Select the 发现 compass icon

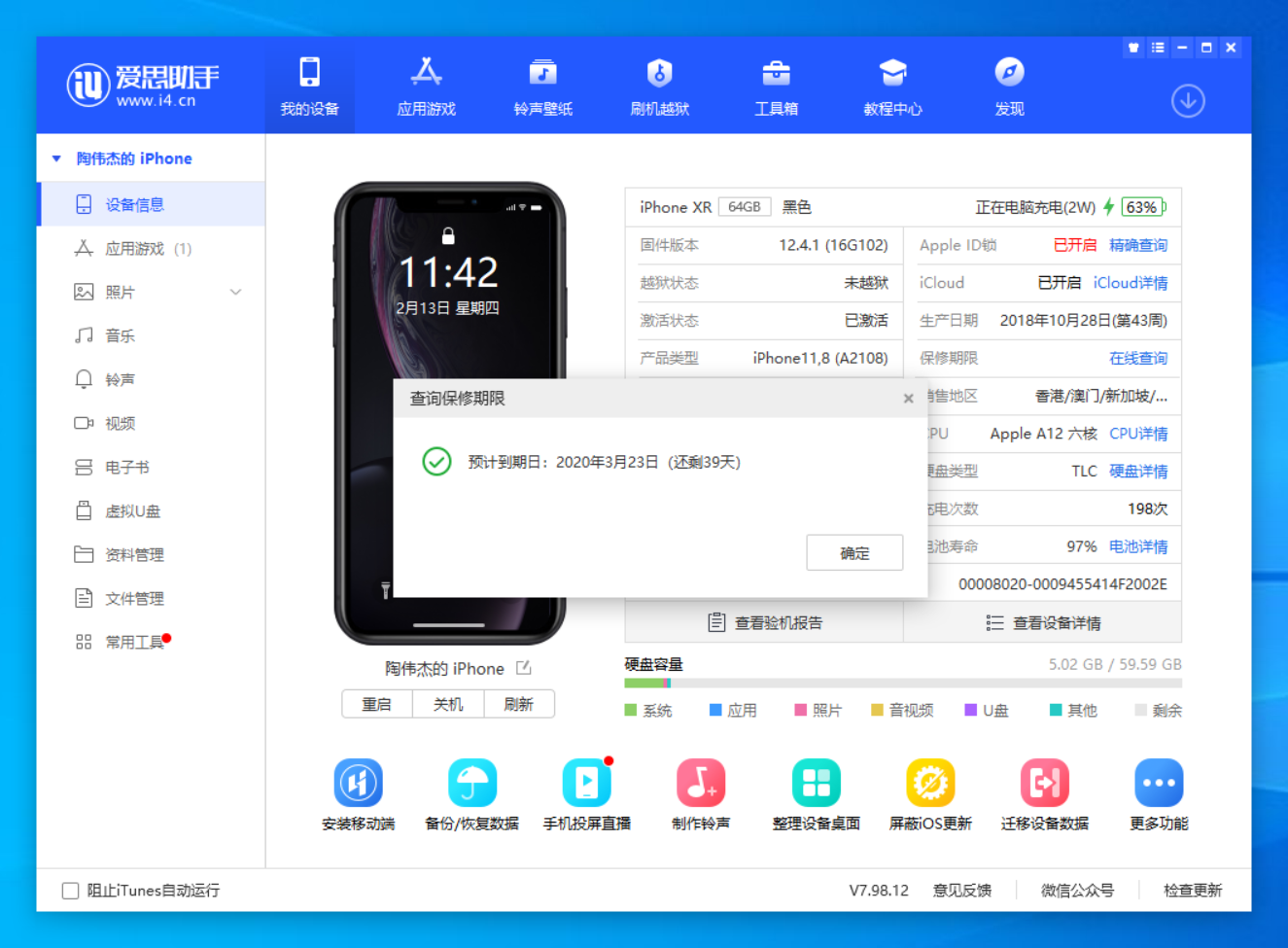click(x=1009, y=72)
